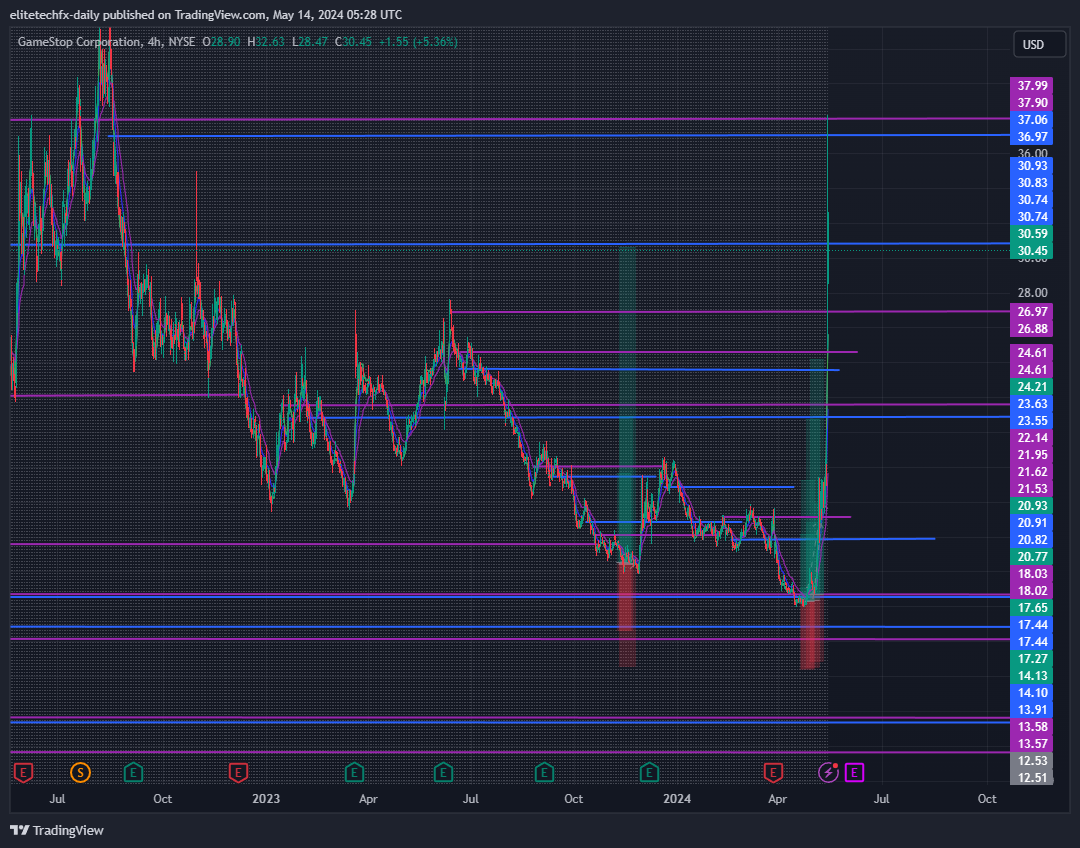Click the low value L28.47
1080x848 pixels.
point(310,42)
